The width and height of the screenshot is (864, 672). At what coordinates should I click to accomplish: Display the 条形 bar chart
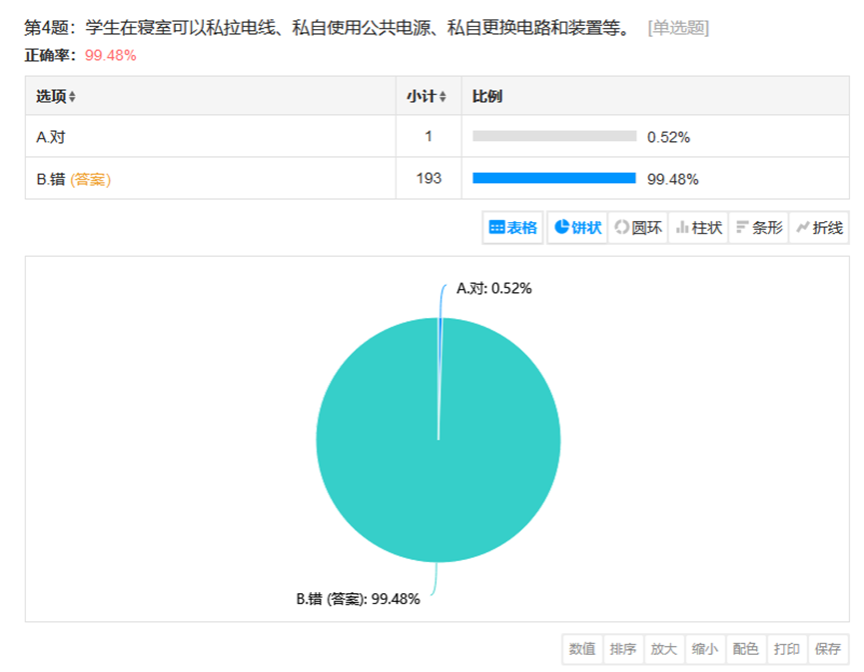tap(759, 227)
